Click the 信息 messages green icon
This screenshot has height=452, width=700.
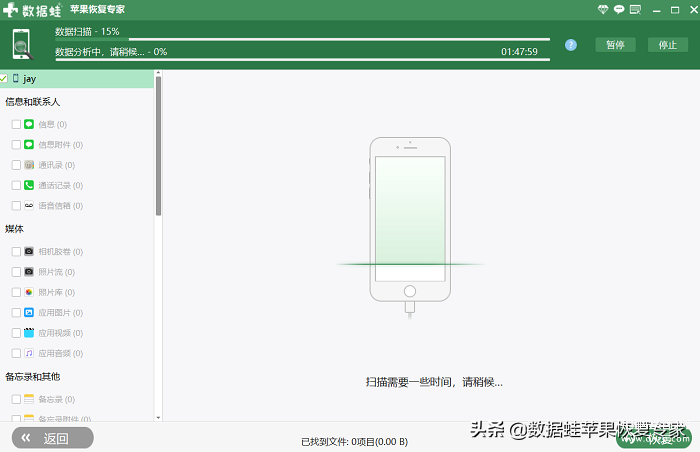pos(29,124)
